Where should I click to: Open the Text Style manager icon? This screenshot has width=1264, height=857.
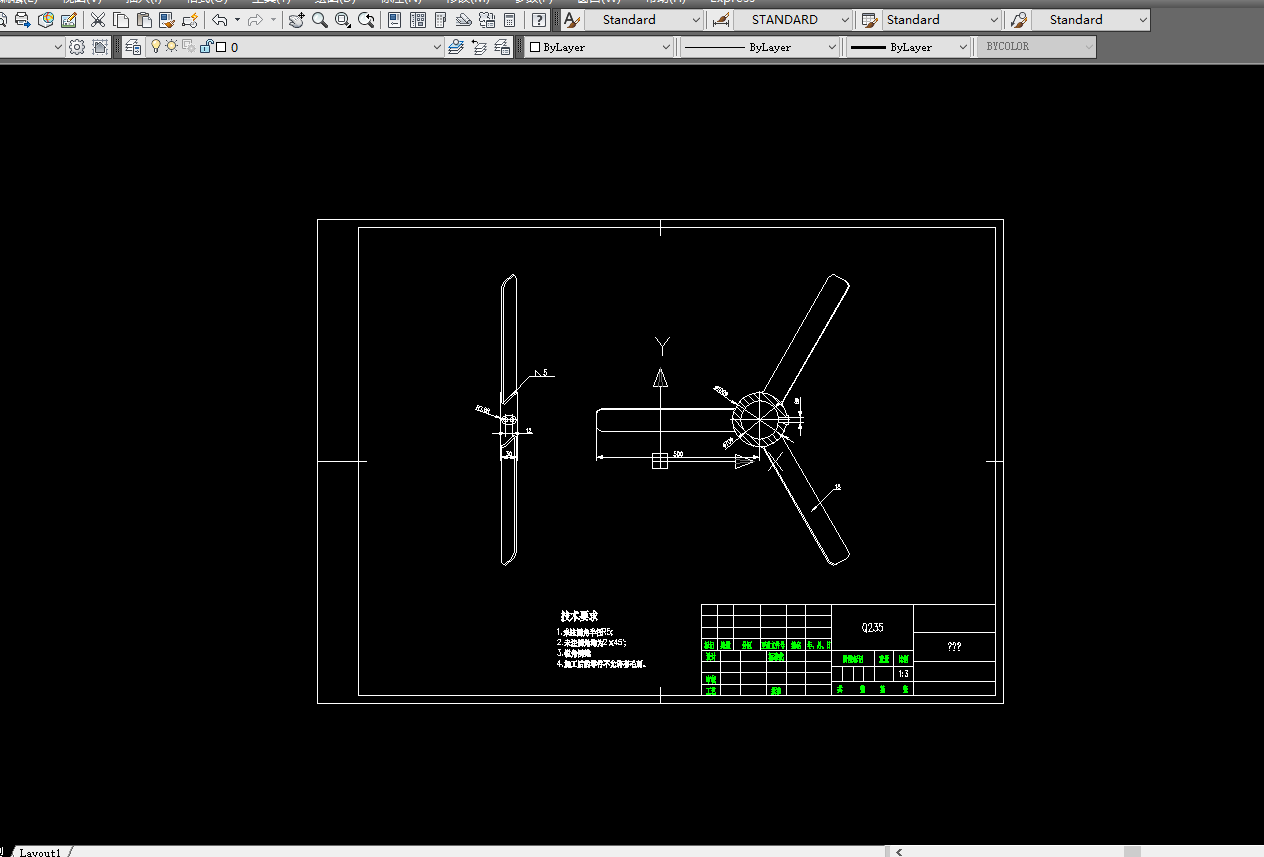571,20
